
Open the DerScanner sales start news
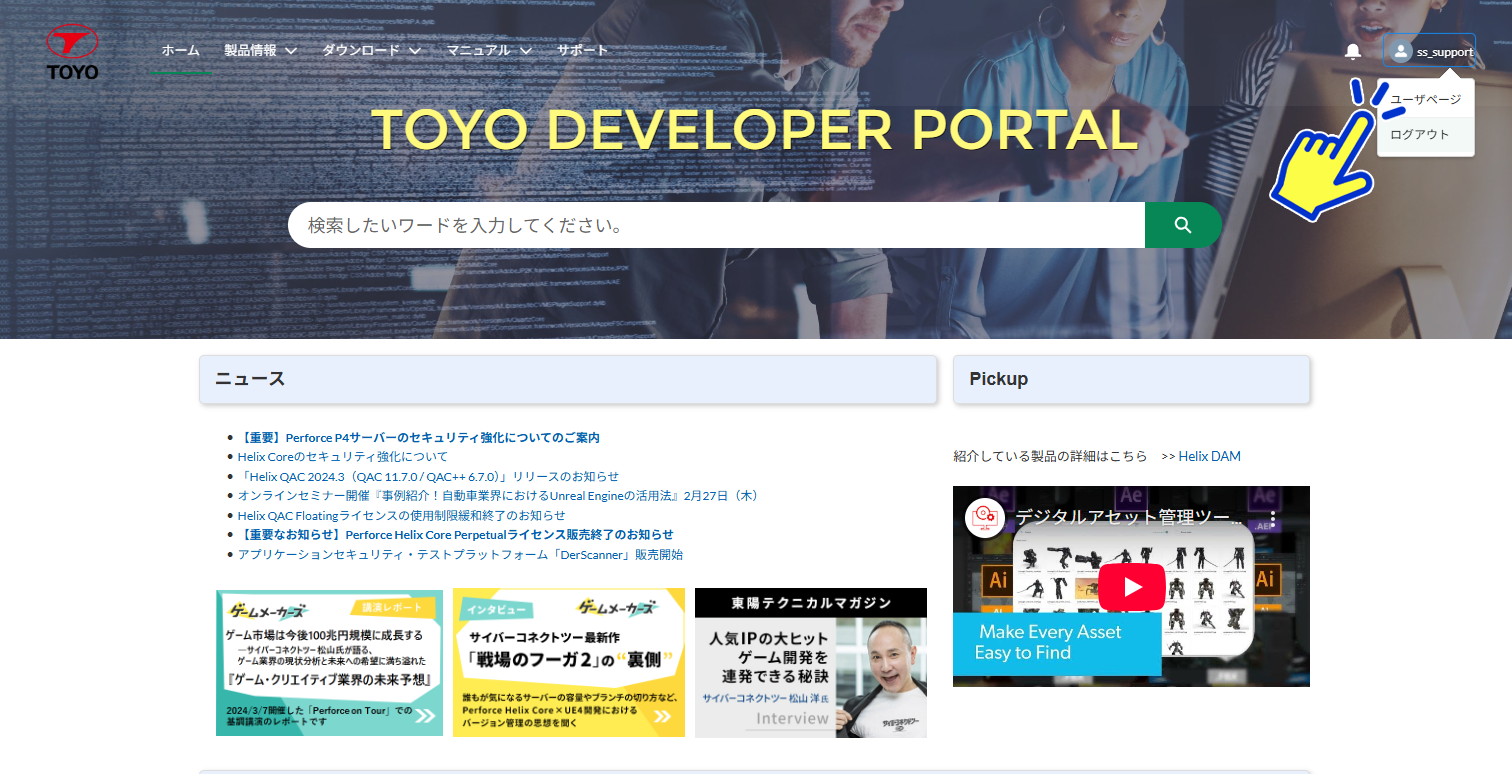point(461,554)
